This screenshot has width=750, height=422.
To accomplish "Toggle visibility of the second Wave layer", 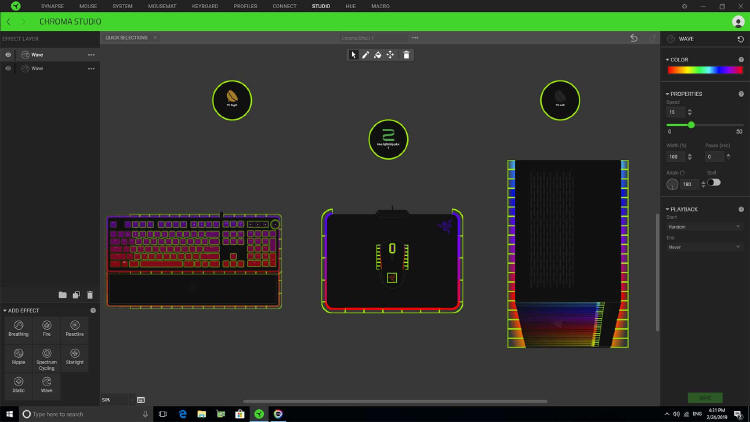I will coord(8,68).
